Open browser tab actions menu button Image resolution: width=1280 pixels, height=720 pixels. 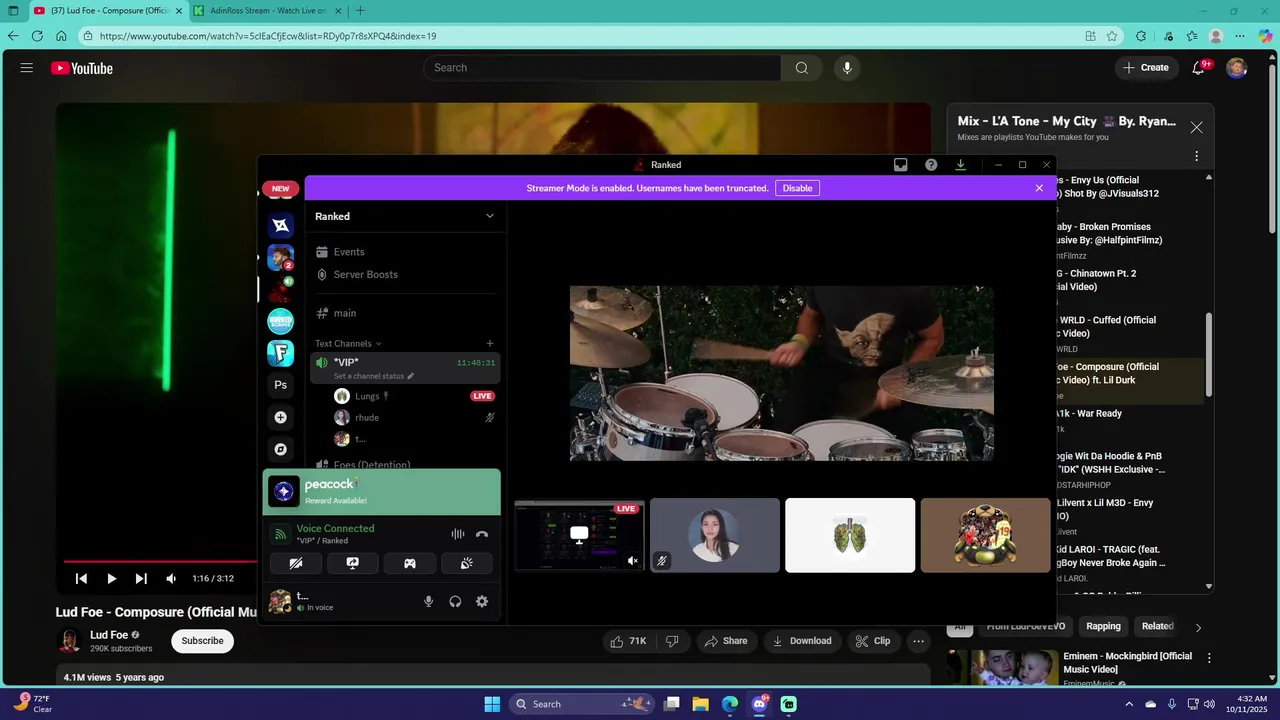point(13,11)
